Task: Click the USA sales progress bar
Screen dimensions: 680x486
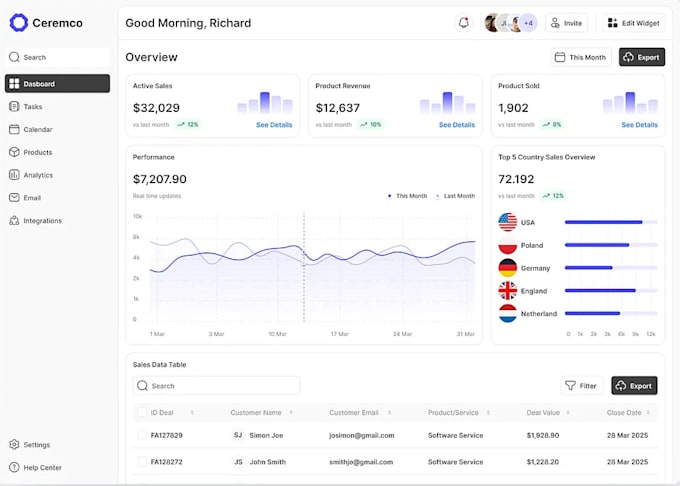Action: [611, 222]
